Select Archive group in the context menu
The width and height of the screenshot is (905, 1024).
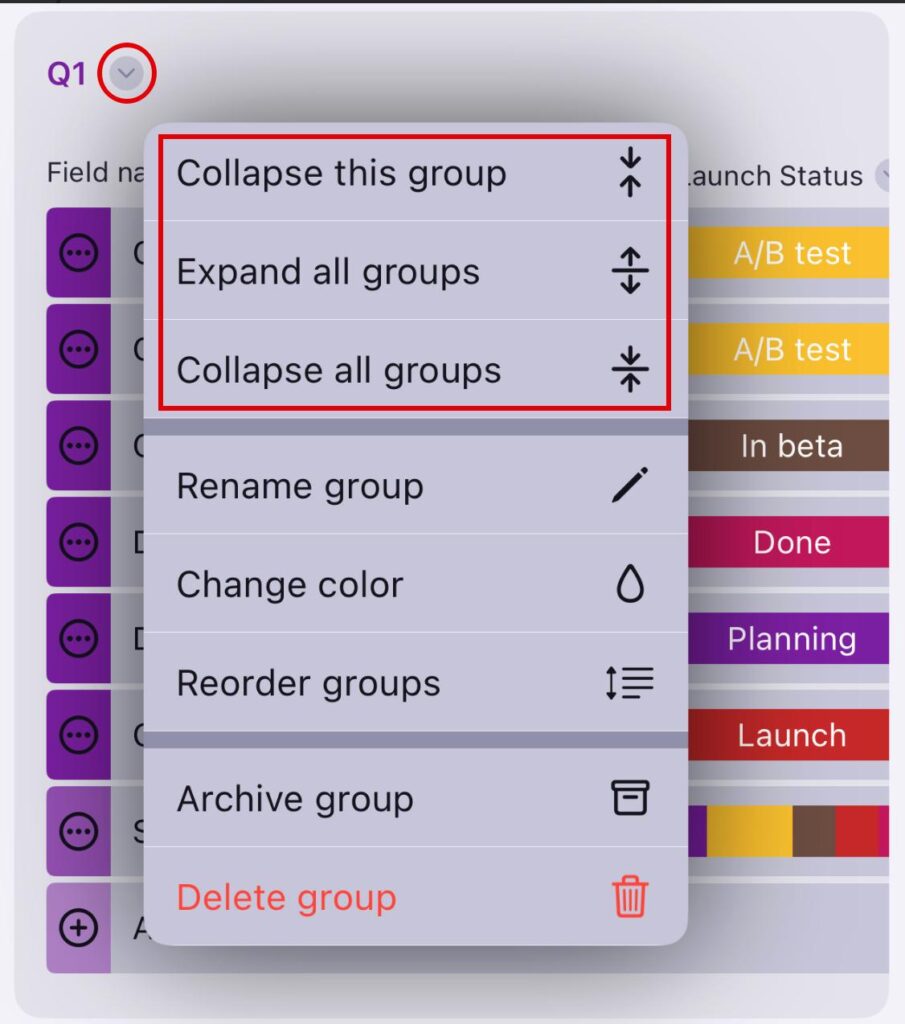pos(295,798)
